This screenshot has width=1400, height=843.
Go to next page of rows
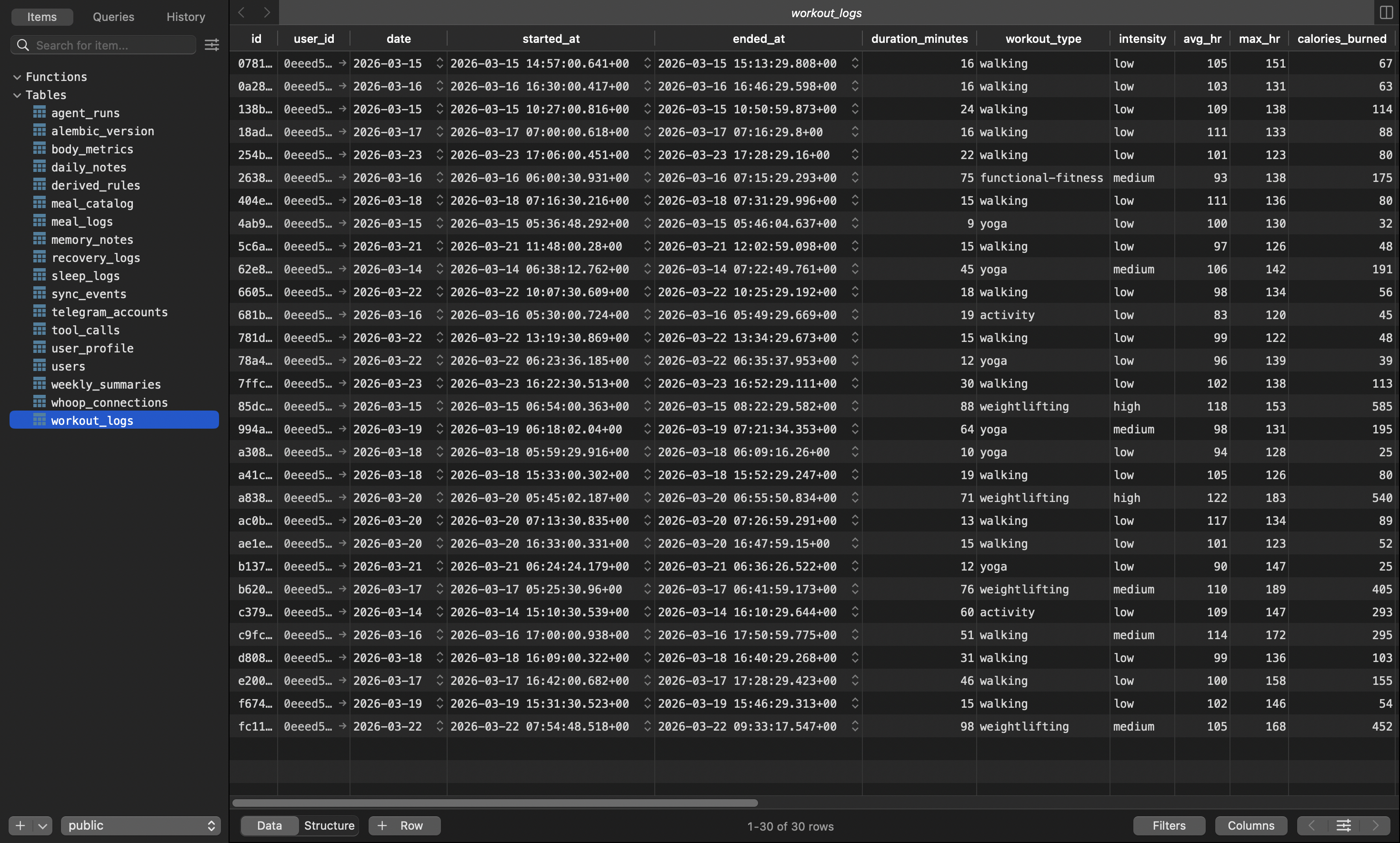click(1375, 825)
